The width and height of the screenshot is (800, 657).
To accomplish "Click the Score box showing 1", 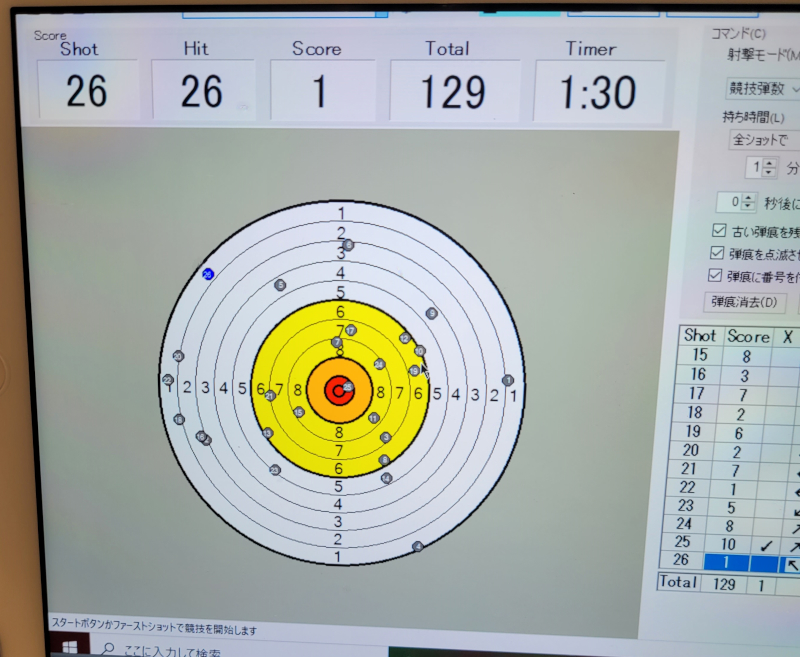I will 322,91.
